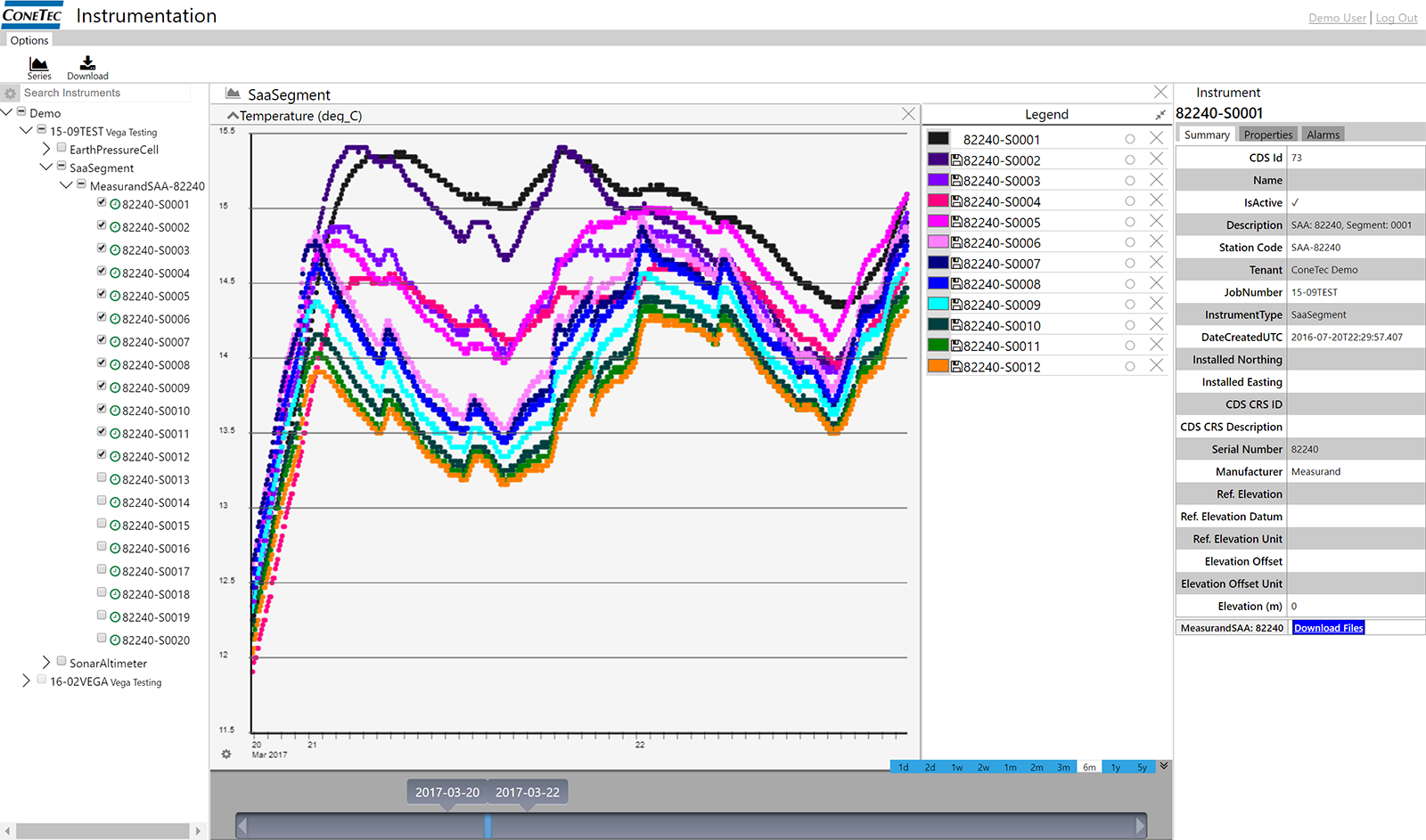Screen dimensions: 1426x840
Task: Click the gear icon beside Search Instruments
Action: coord(11,94)
